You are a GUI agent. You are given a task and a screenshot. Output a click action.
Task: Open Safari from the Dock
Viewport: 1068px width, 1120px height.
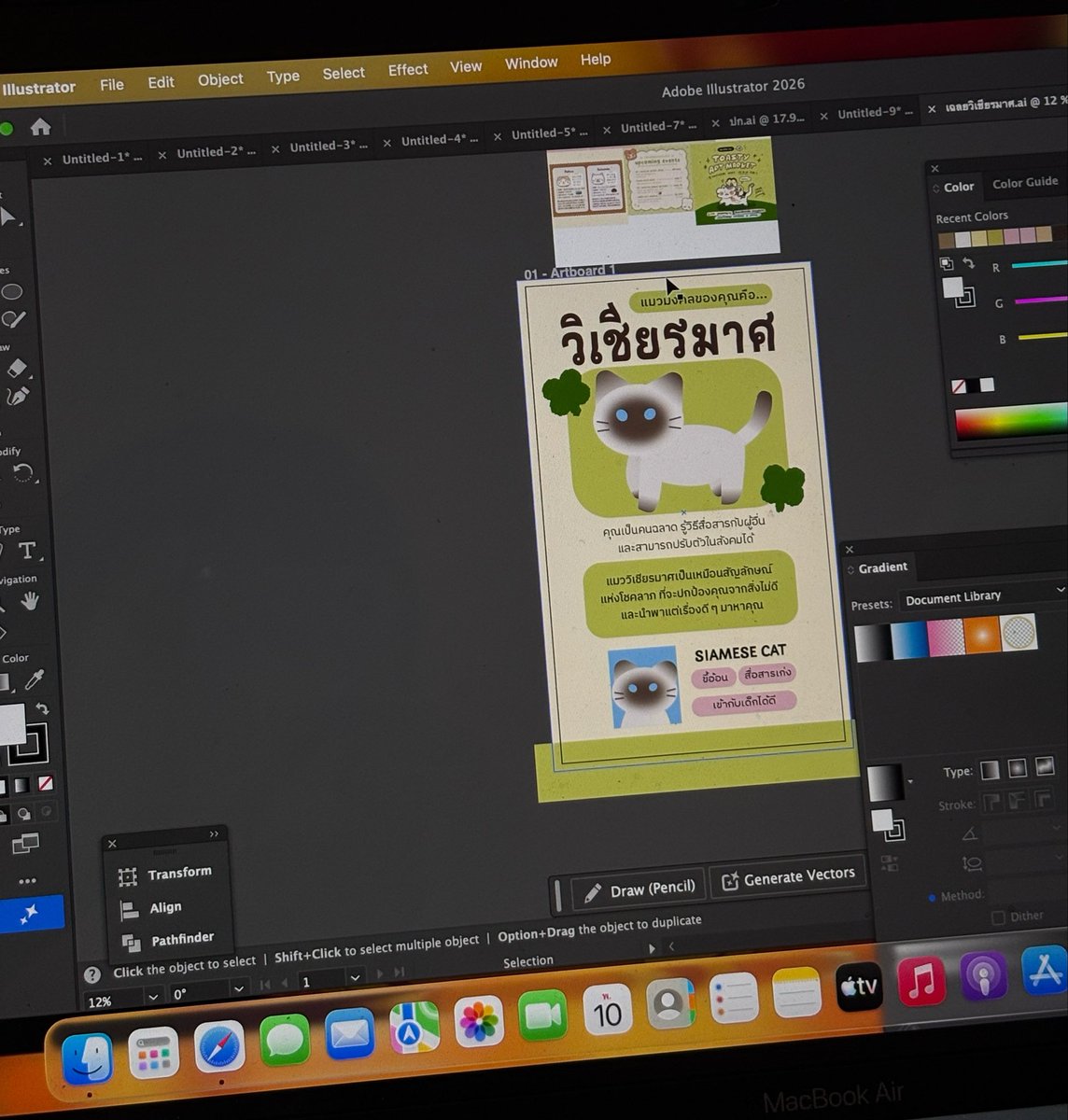219,1048
